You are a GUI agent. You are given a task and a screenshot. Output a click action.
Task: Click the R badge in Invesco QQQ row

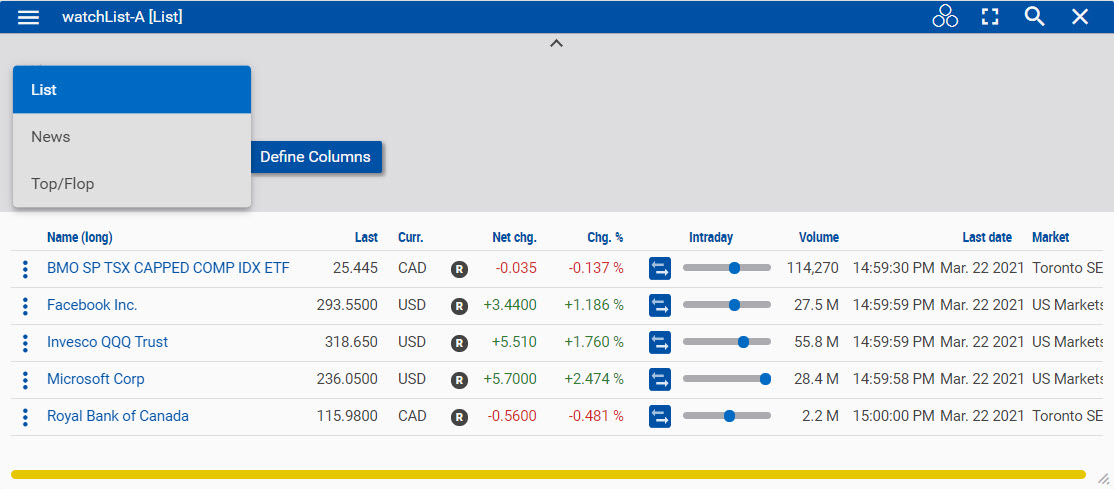(460, 343)
